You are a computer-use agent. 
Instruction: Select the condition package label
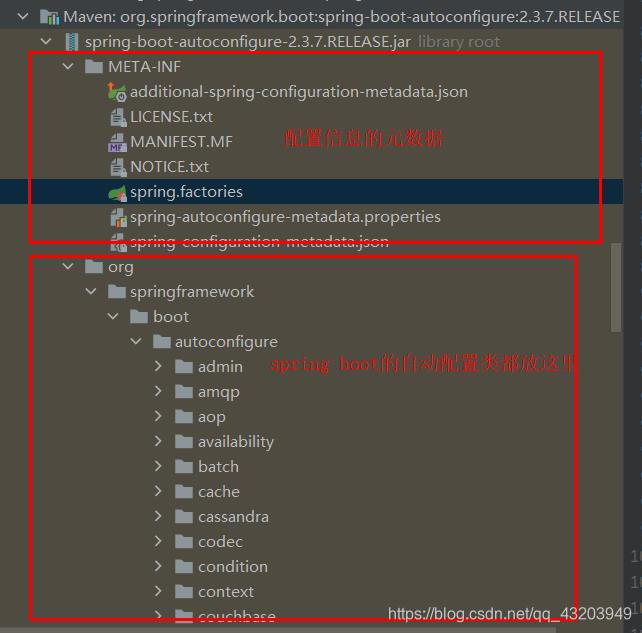click(233, 567)
